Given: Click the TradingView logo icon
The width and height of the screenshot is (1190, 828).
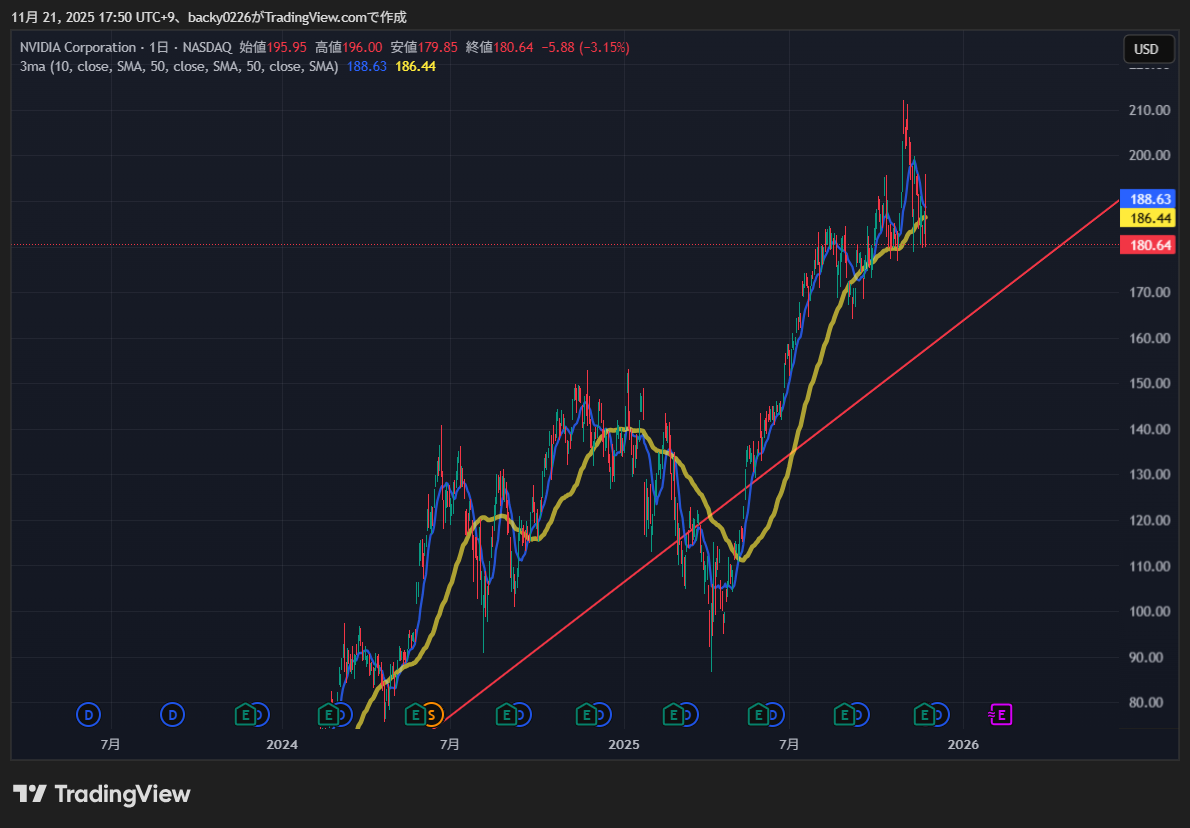Looking at the screenshot, I should click(30, 794).
